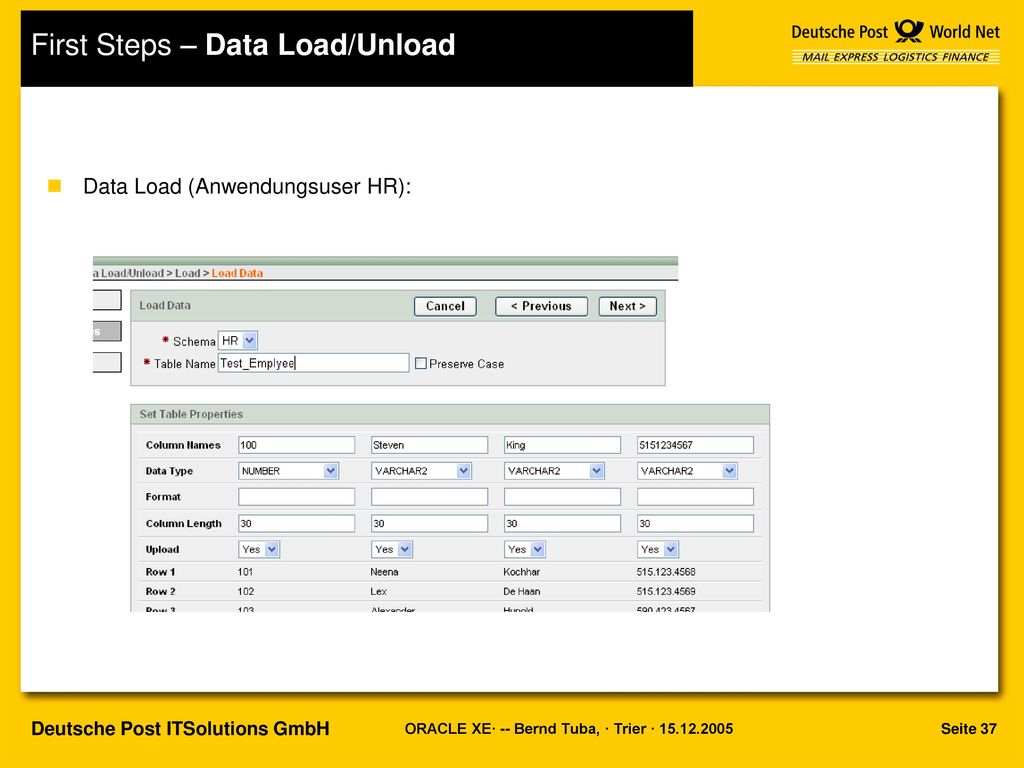Click the Deutsche Post posthorn logo
The width and height of the screenshot is (1024, 768).
[908, 31]
